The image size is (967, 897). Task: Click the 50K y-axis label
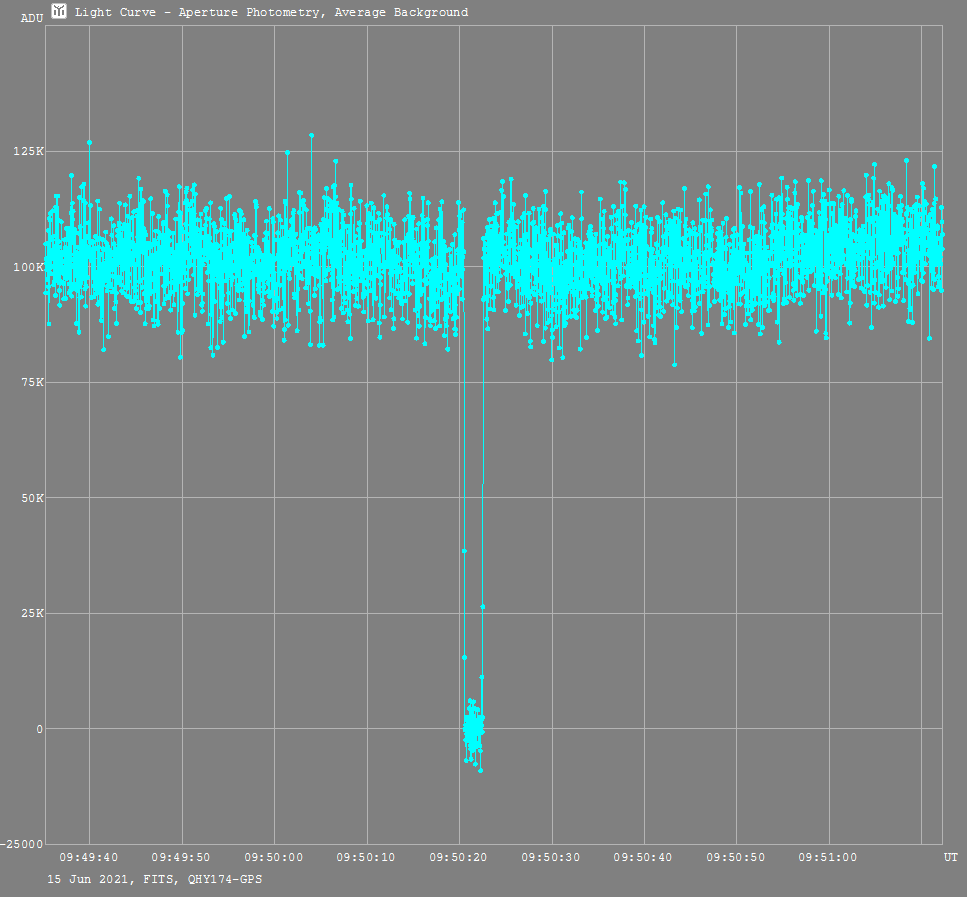pyautogui.click(x=33, y=498)
